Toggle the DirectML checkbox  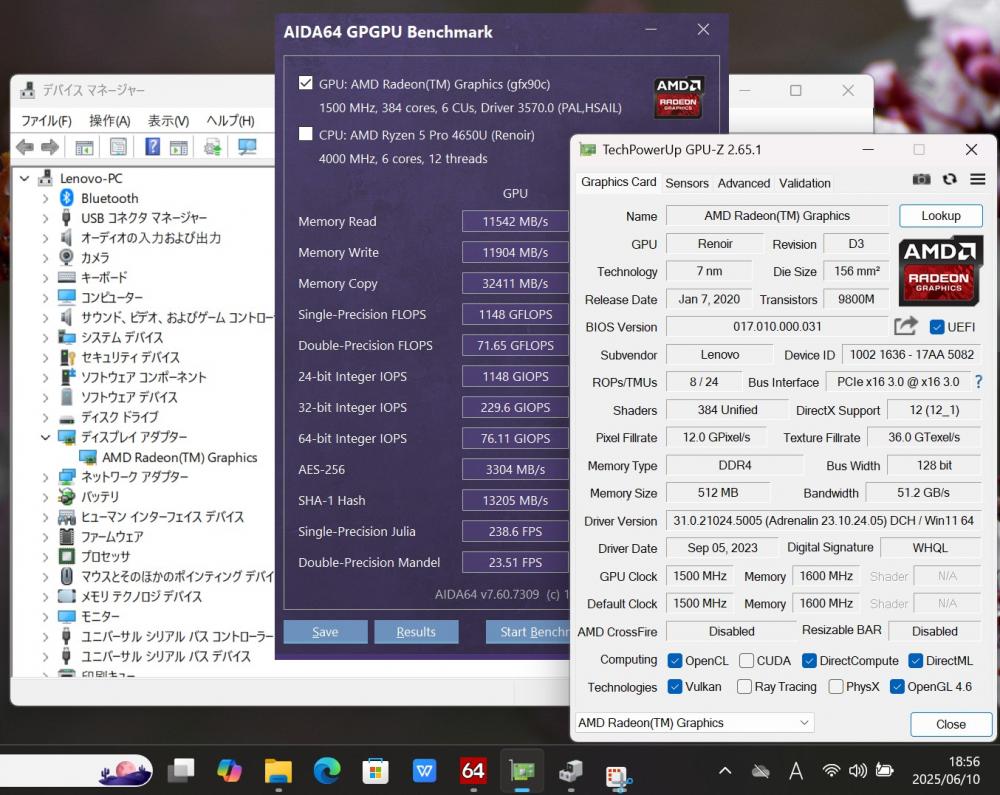[915, 660]
